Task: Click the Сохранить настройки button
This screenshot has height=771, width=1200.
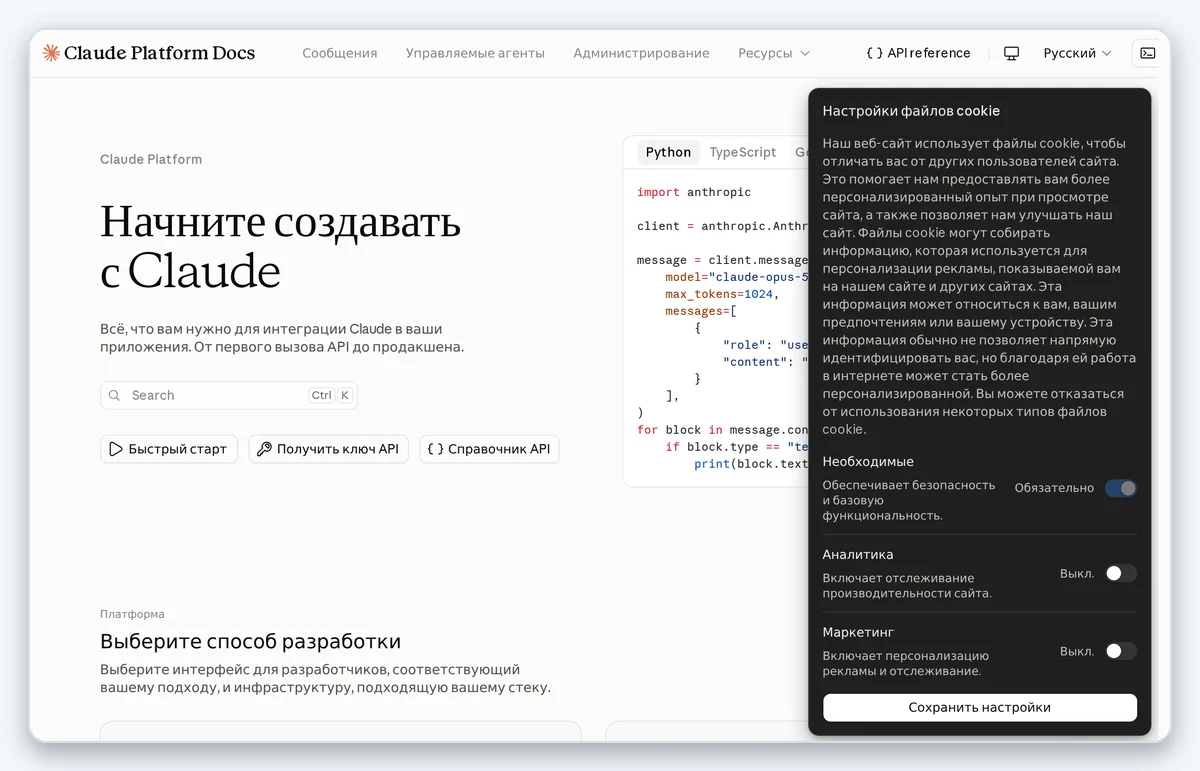Action: 980,707
